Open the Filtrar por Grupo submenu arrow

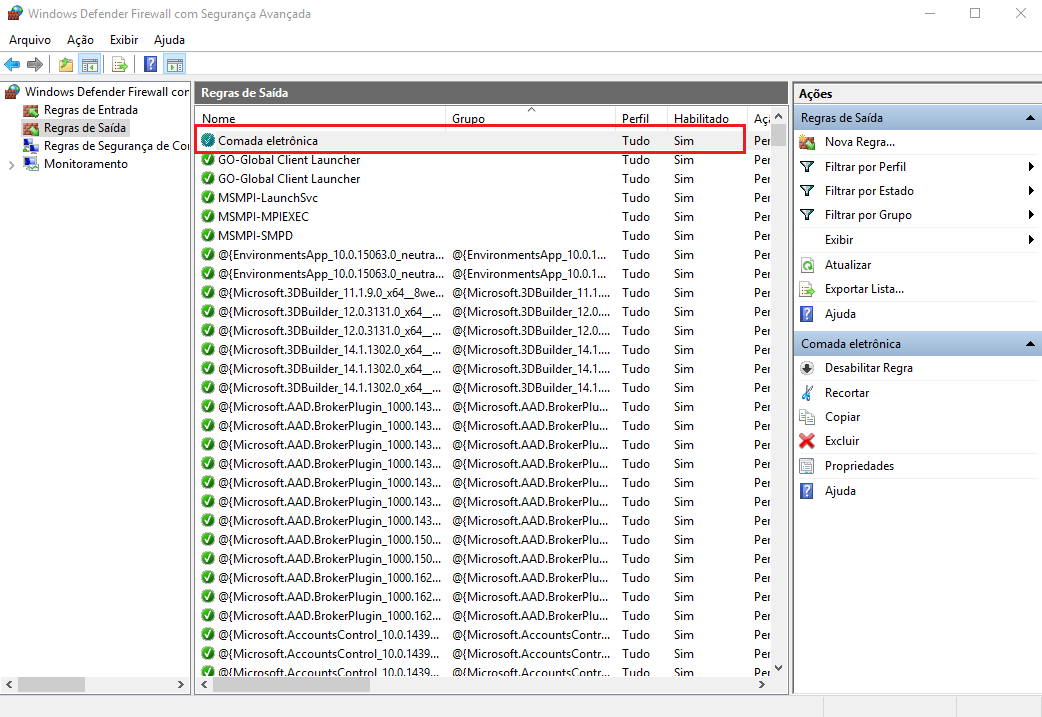1031,215
